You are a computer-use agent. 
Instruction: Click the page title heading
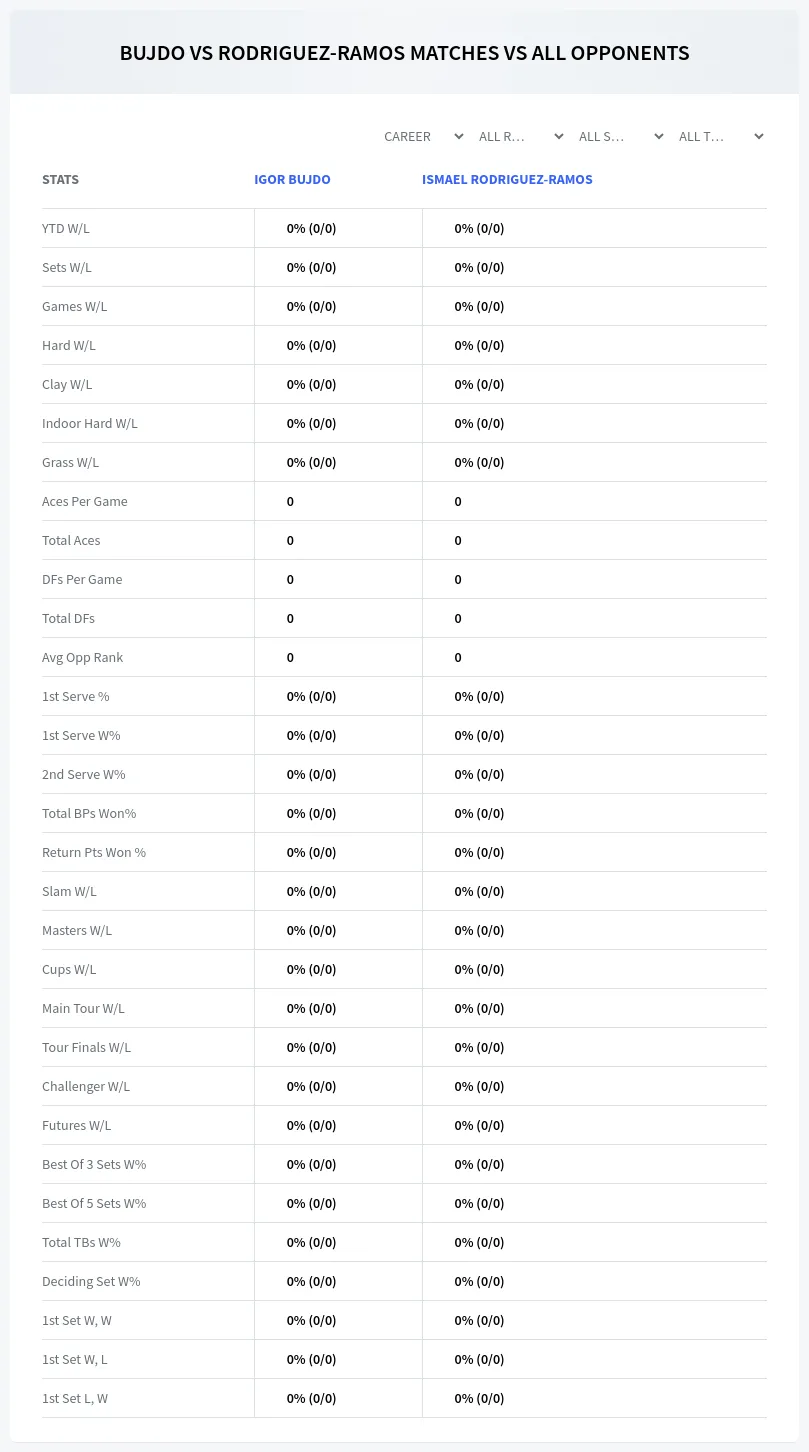point(404,53)
